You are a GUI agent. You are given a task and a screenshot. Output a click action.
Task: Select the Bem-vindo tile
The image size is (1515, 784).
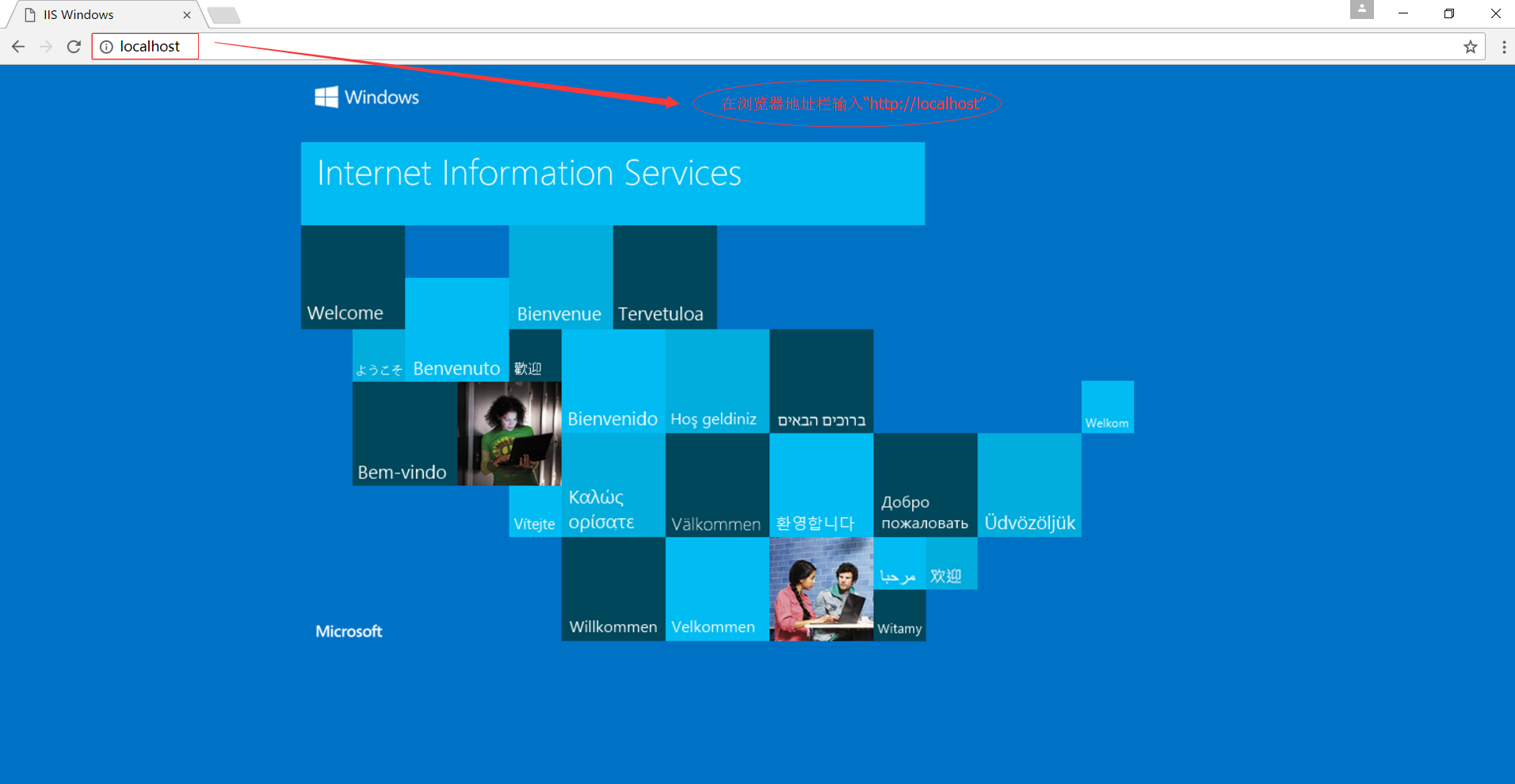coord(404,434)
